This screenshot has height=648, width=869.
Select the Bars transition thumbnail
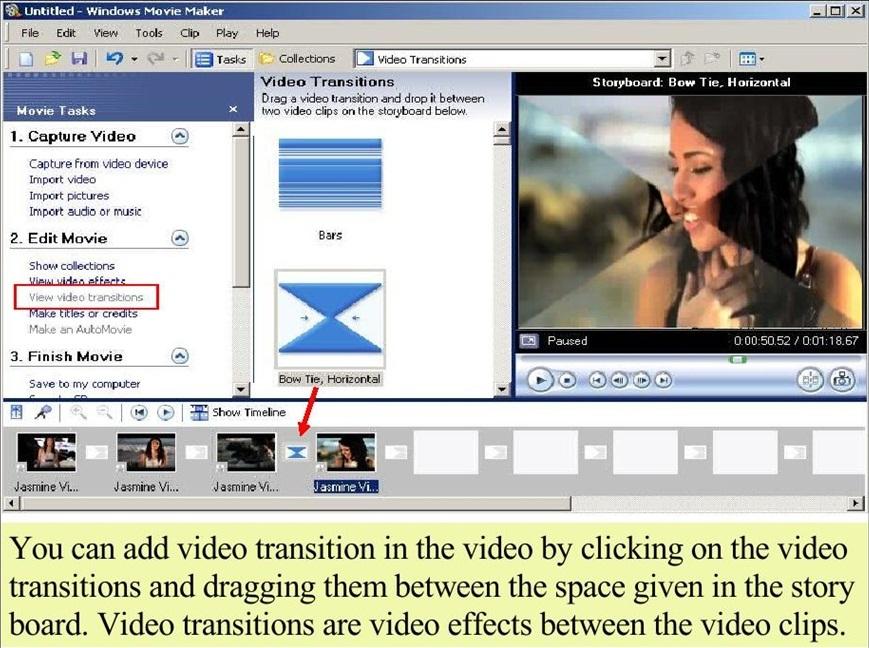click(x=330, y=174)
